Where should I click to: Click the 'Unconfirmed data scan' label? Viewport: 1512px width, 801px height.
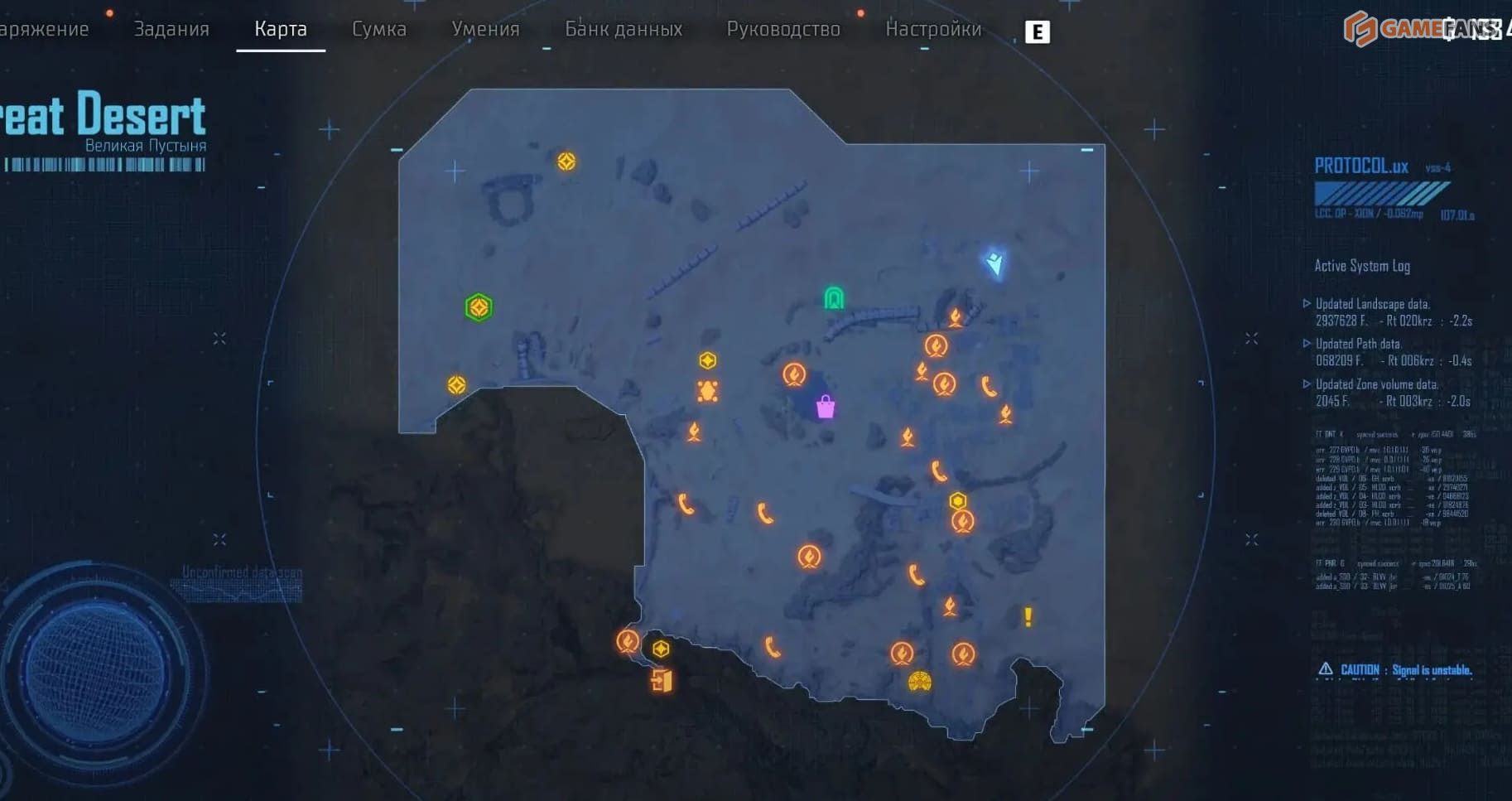tap(242, 572)
